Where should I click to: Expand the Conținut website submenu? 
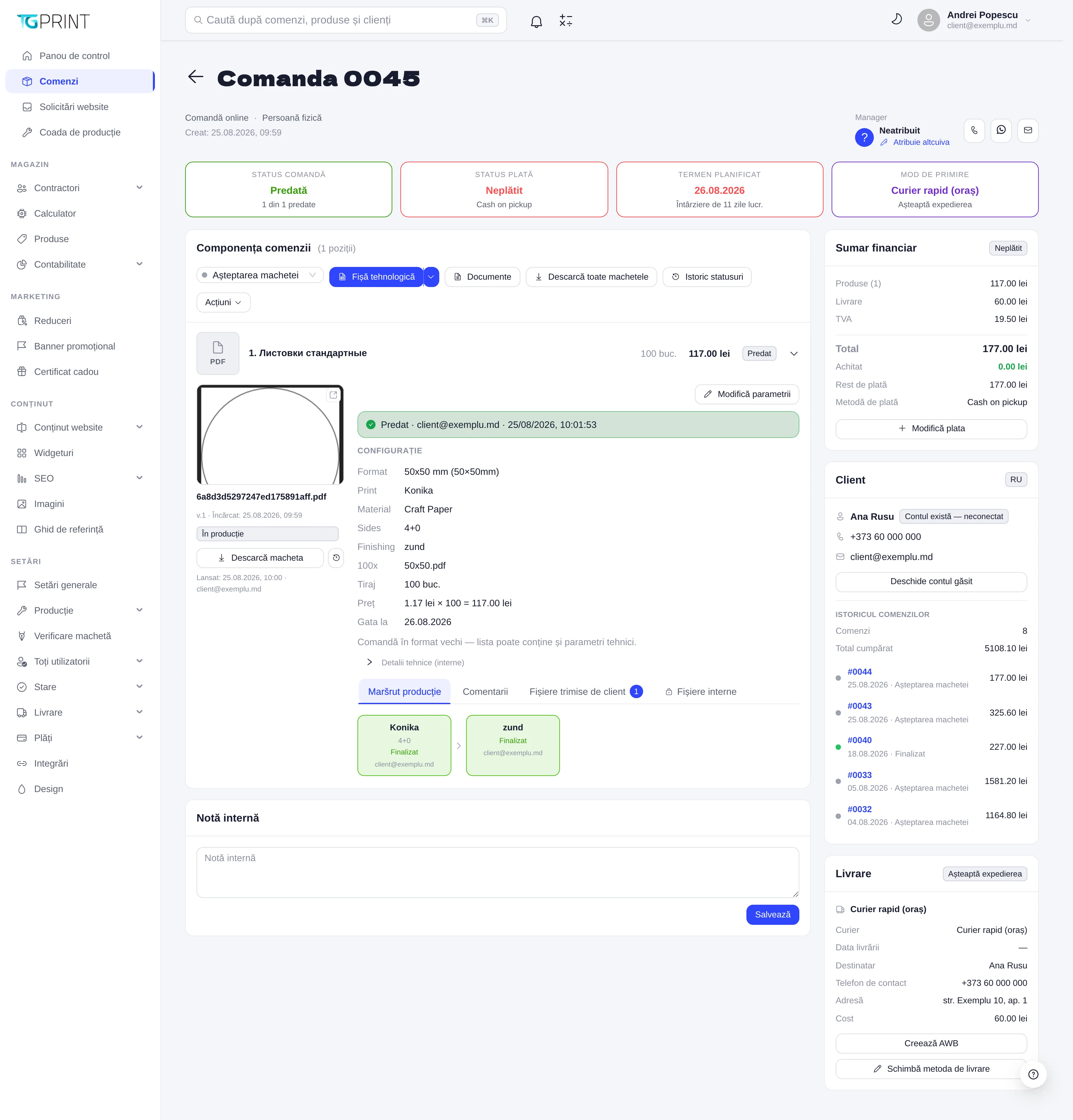coord(80,428)
